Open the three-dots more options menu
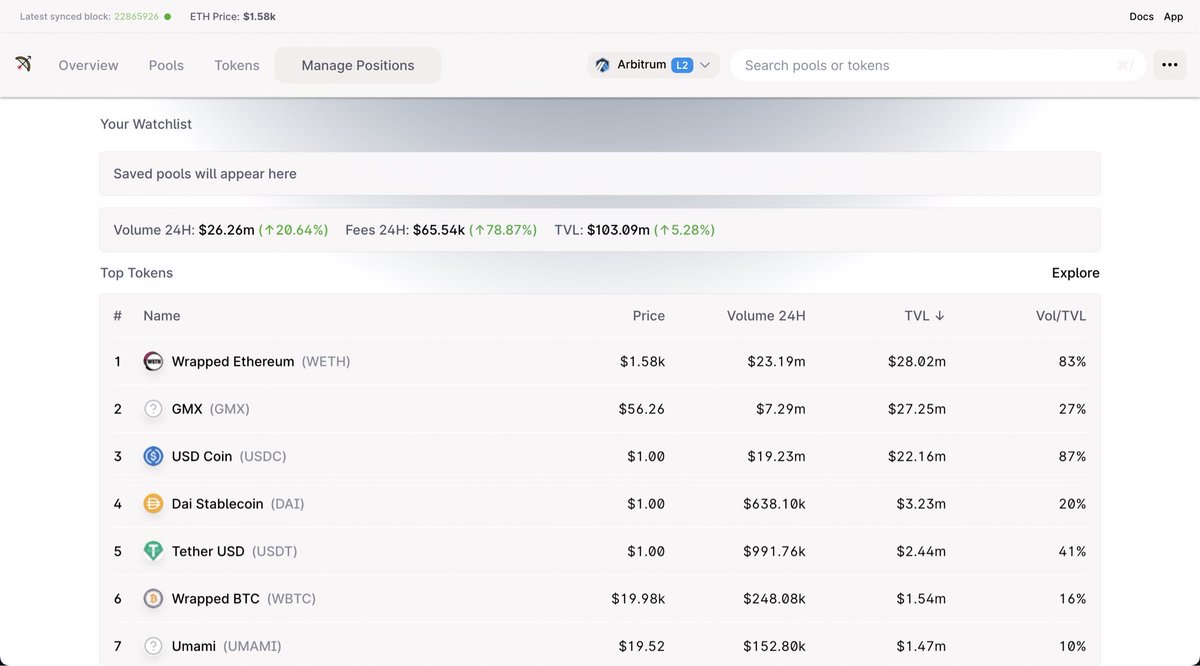This screenshot has width=1200, height=666. tap(1169, 65)
